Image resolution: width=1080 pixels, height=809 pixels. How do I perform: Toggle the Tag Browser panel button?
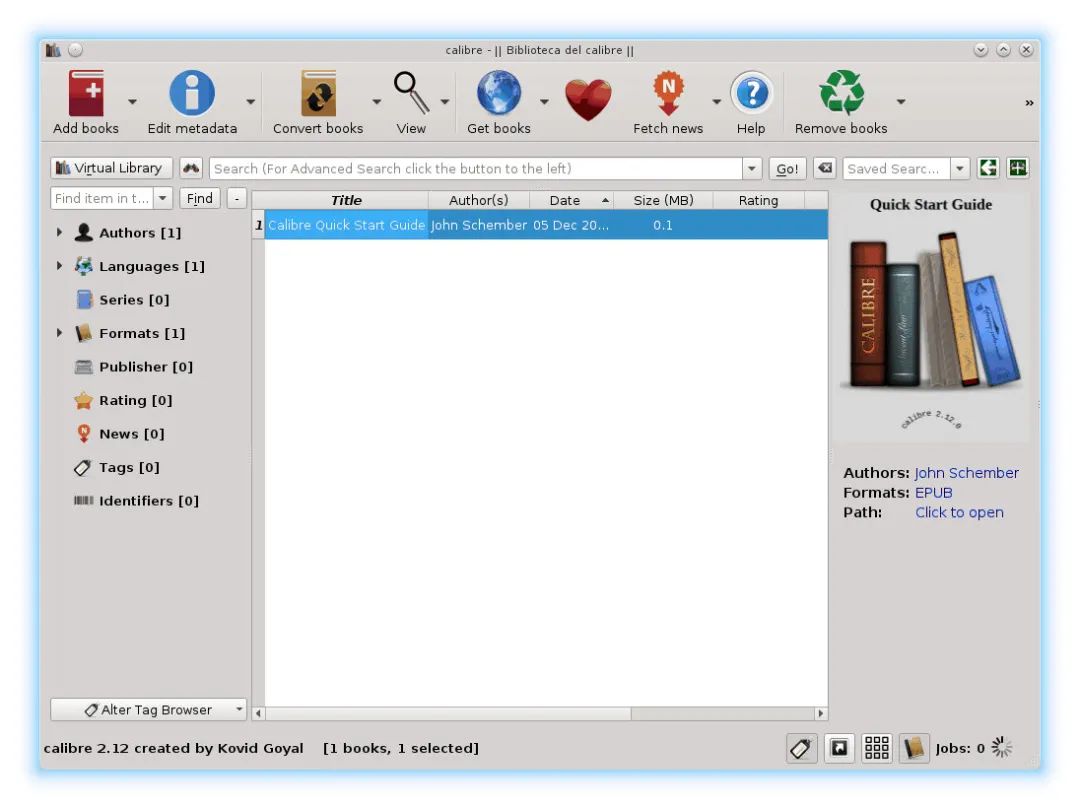tap(802, 748)
